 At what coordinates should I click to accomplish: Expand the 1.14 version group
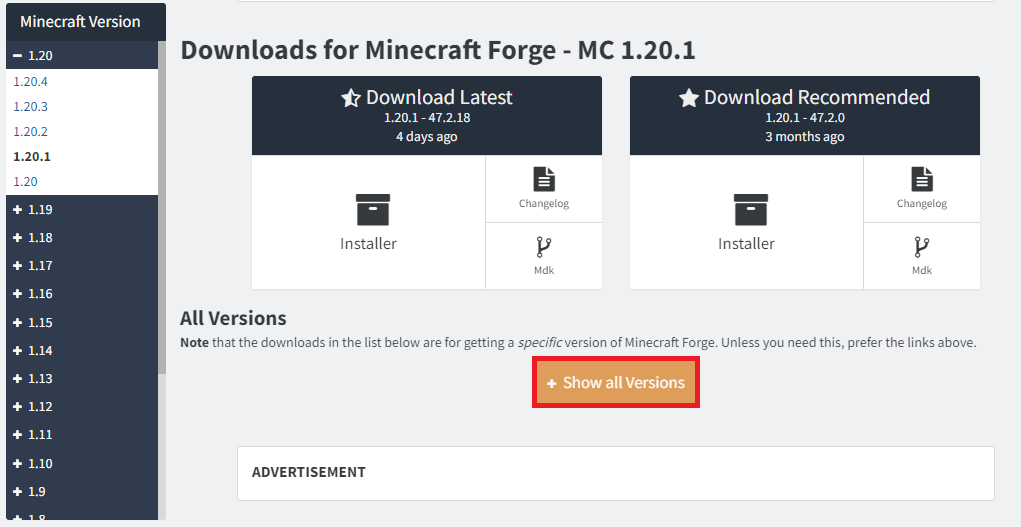coord(18,351)
